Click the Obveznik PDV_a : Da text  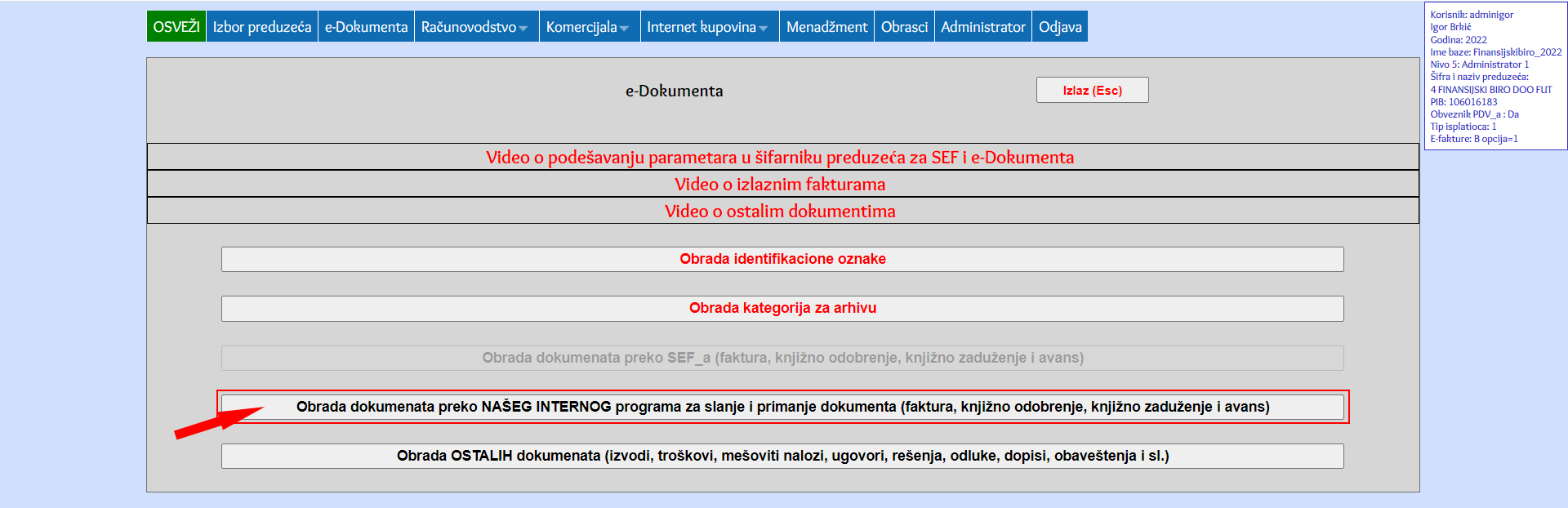(x=1474, y=114)
